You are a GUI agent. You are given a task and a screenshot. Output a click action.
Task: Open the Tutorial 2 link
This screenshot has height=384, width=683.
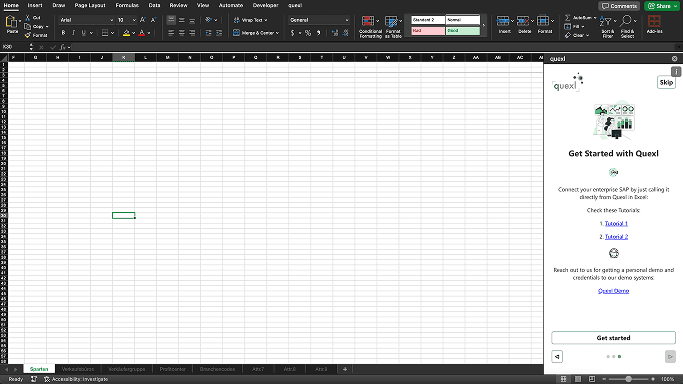[x=616, y=237]
